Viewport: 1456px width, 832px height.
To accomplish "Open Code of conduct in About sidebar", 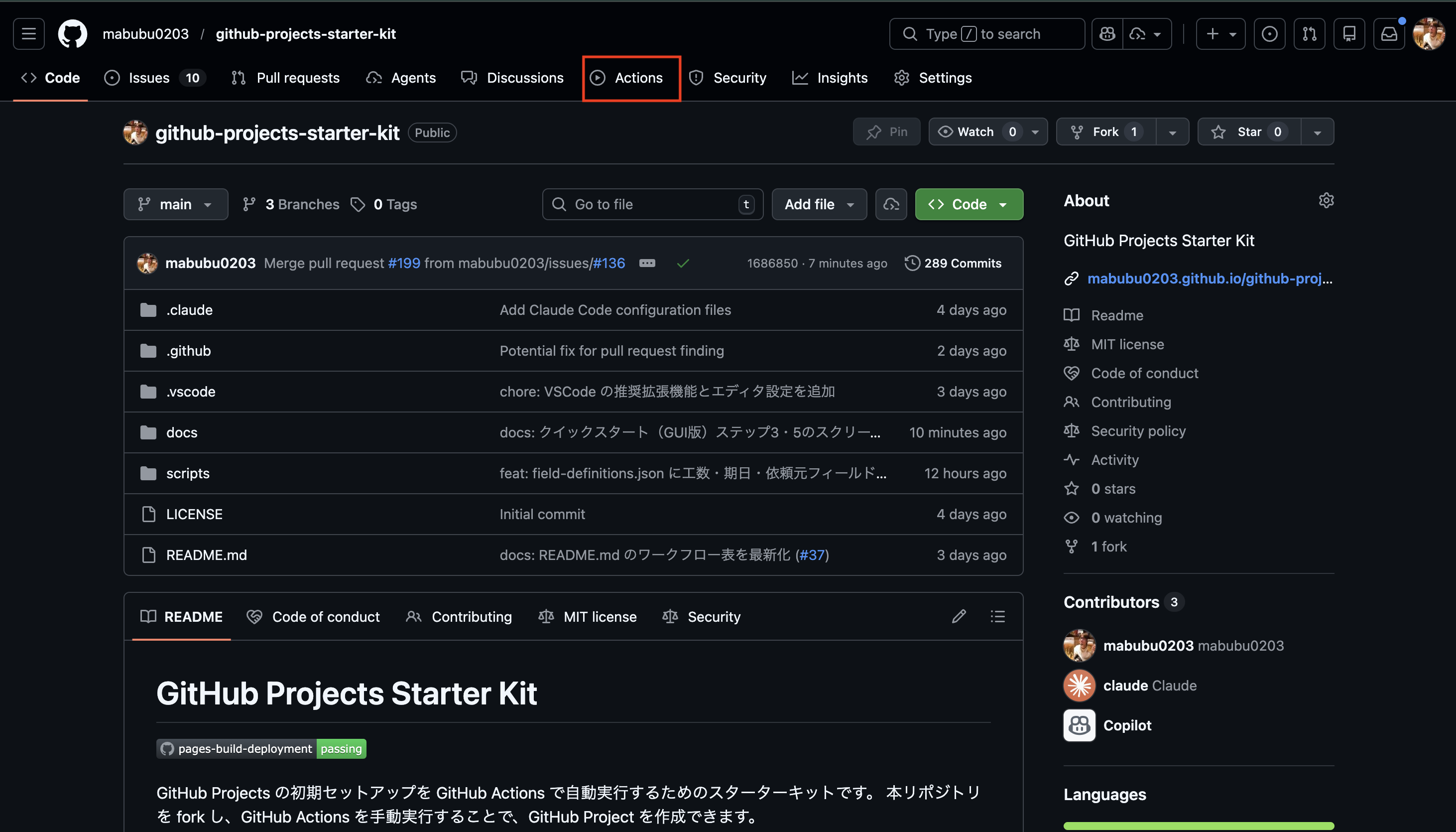I will click(x=1131, y=373).
